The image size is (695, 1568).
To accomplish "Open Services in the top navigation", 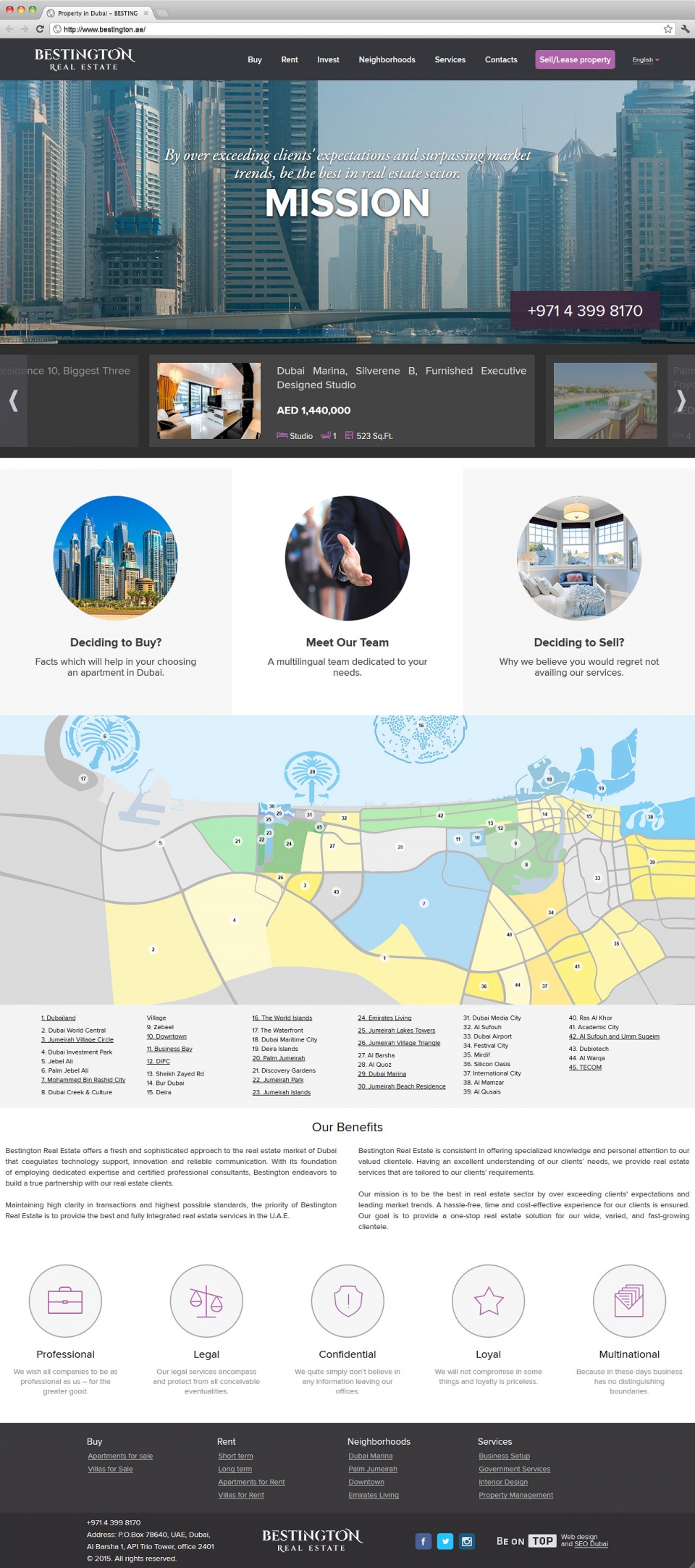I will [450, 59].
